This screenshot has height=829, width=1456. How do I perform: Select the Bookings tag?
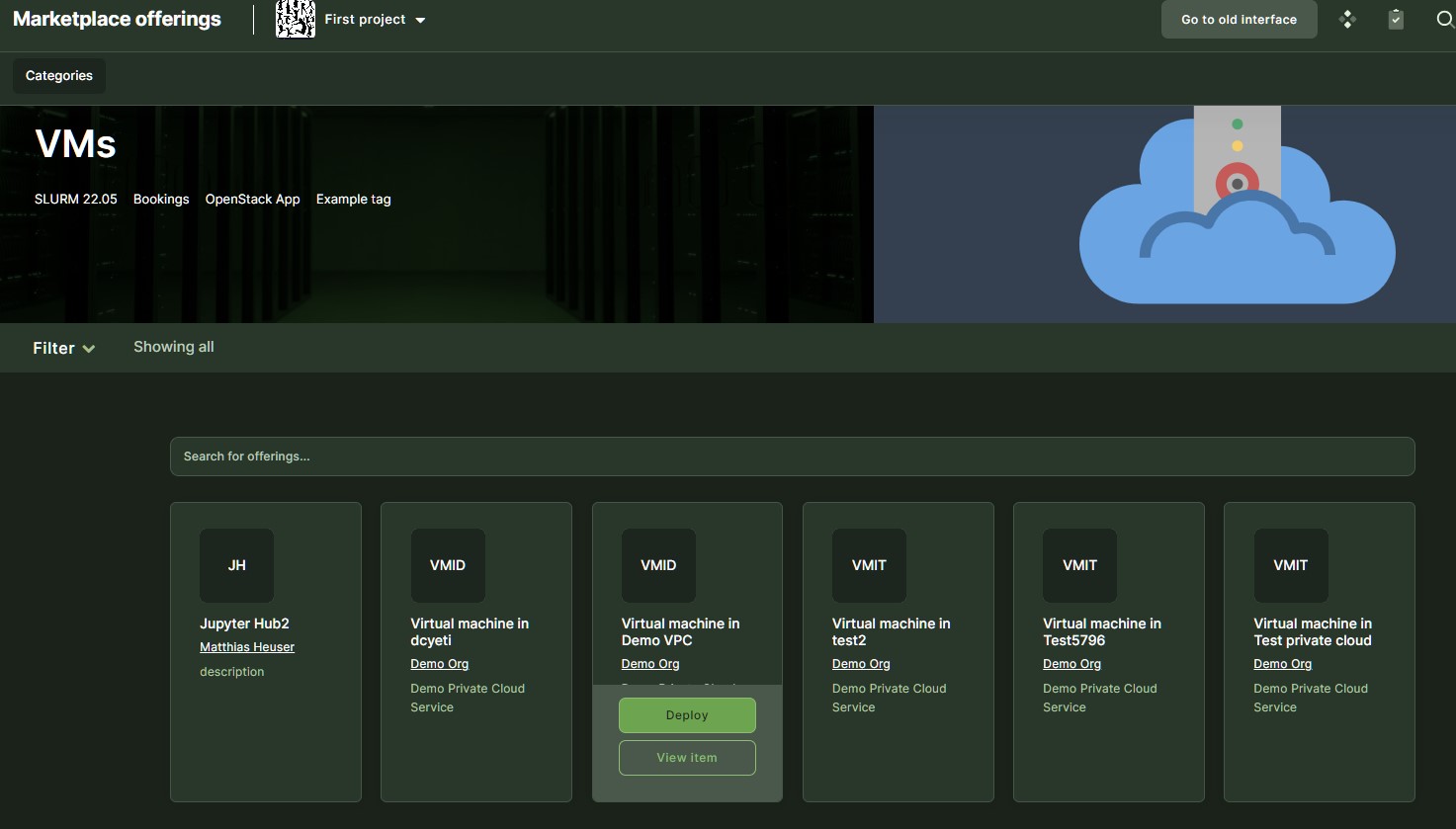click(x=161, y=200)
